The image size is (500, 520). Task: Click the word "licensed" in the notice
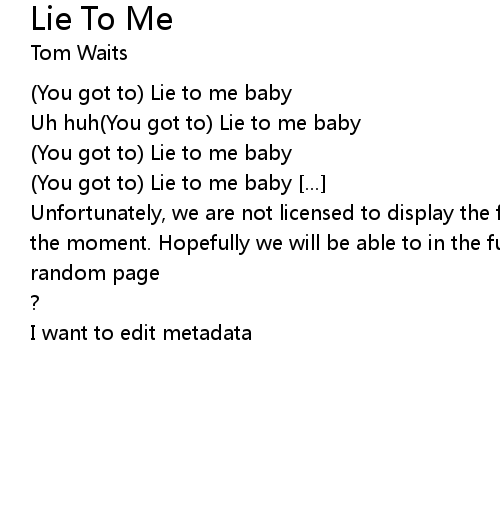[317, 213]
